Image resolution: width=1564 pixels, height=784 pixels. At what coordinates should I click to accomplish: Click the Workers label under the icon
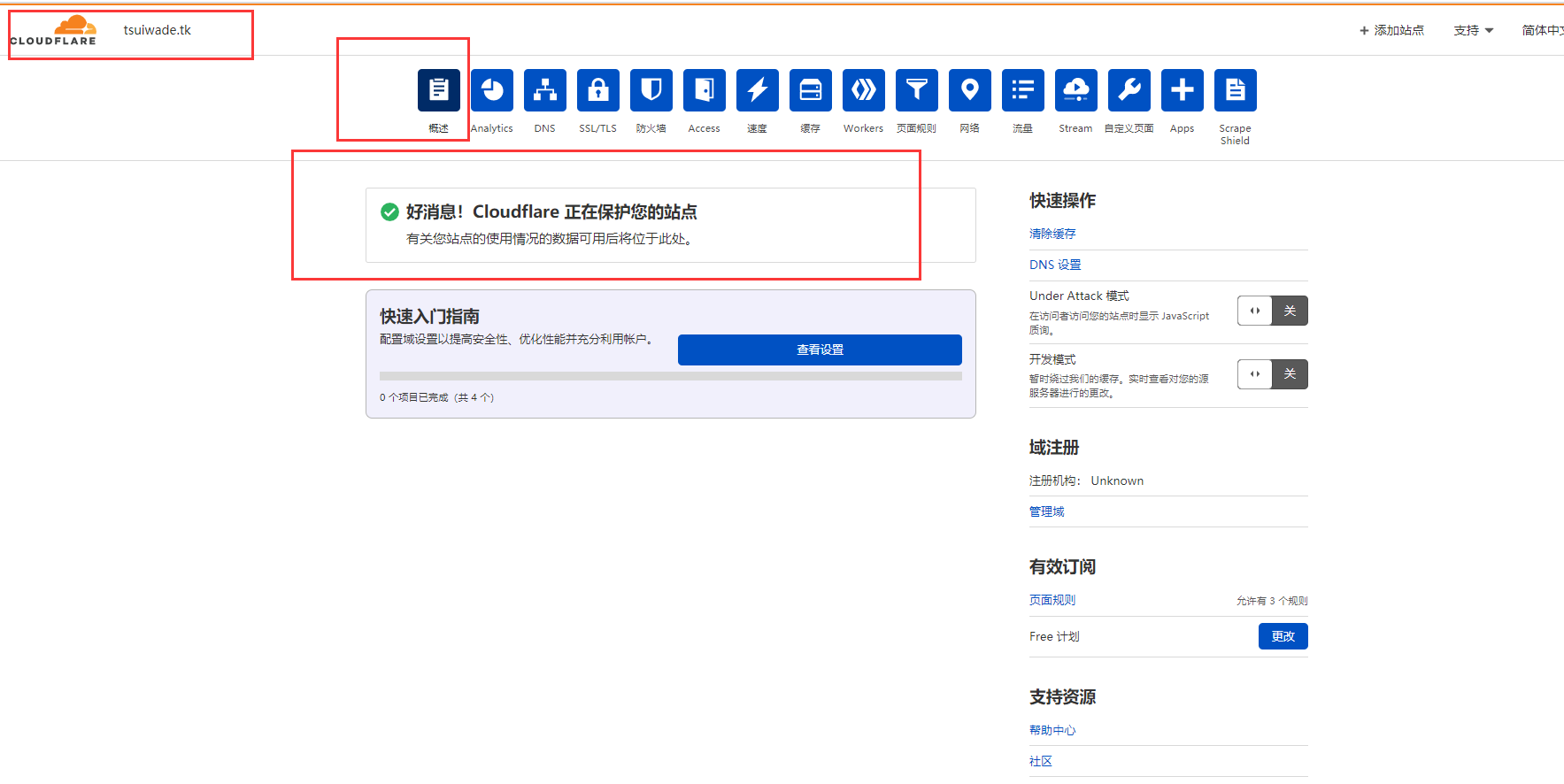coord(864,128)
